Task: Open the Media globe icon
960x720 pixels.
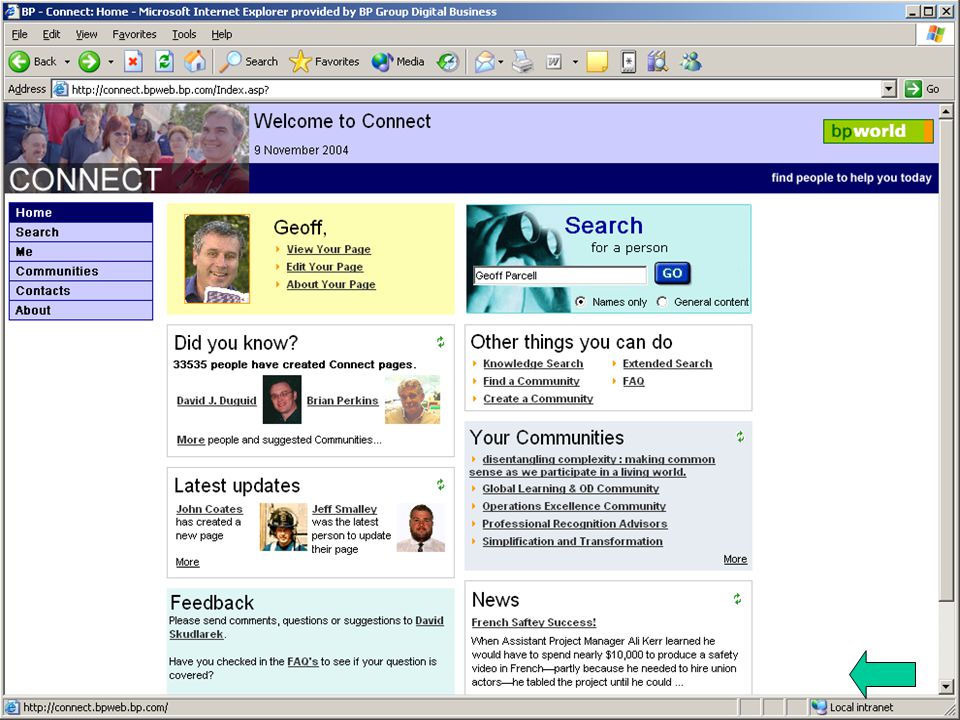Action: 382,61
